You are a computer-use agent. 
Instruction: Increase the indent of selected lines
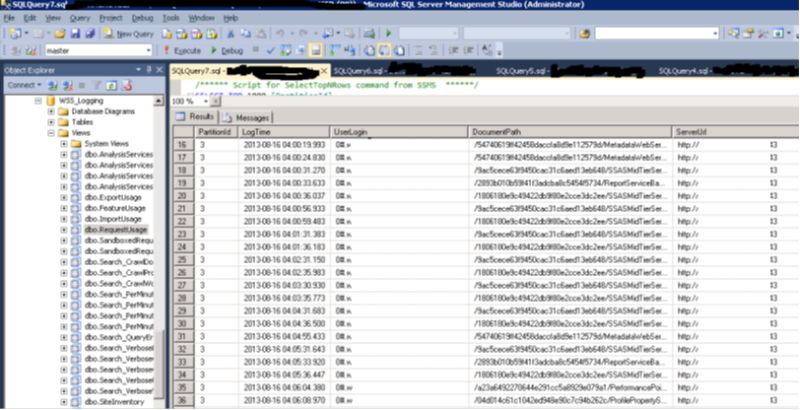(468, 50)
